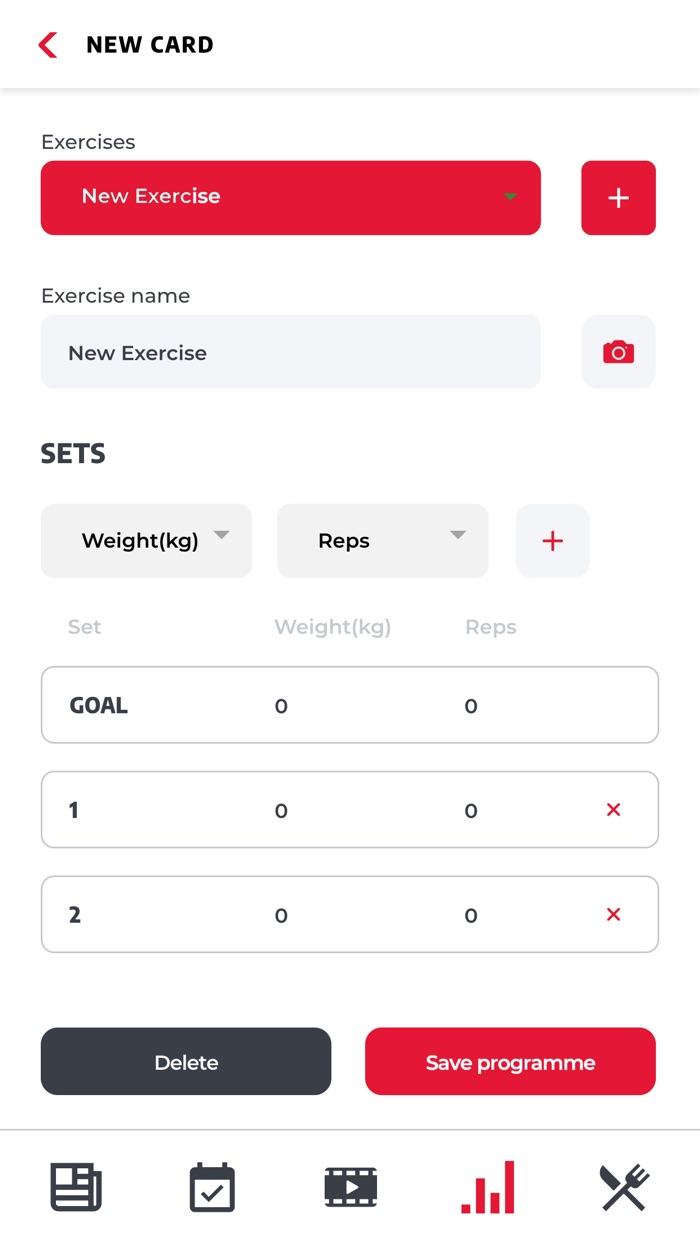Open the Reps dropdown selector
This screenshot has height=1244, width=700.
click(x=382, y=540)
